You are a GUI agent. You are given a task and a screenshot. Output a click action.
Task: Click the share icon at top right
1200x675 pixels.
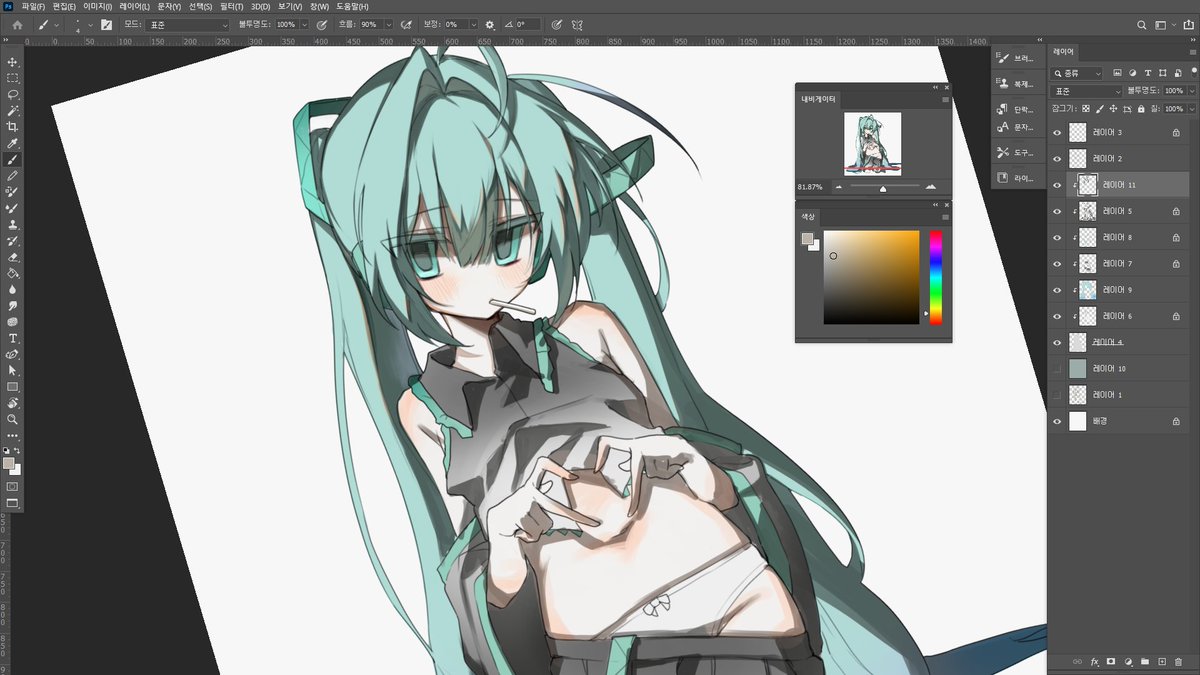coord(1188,24)
